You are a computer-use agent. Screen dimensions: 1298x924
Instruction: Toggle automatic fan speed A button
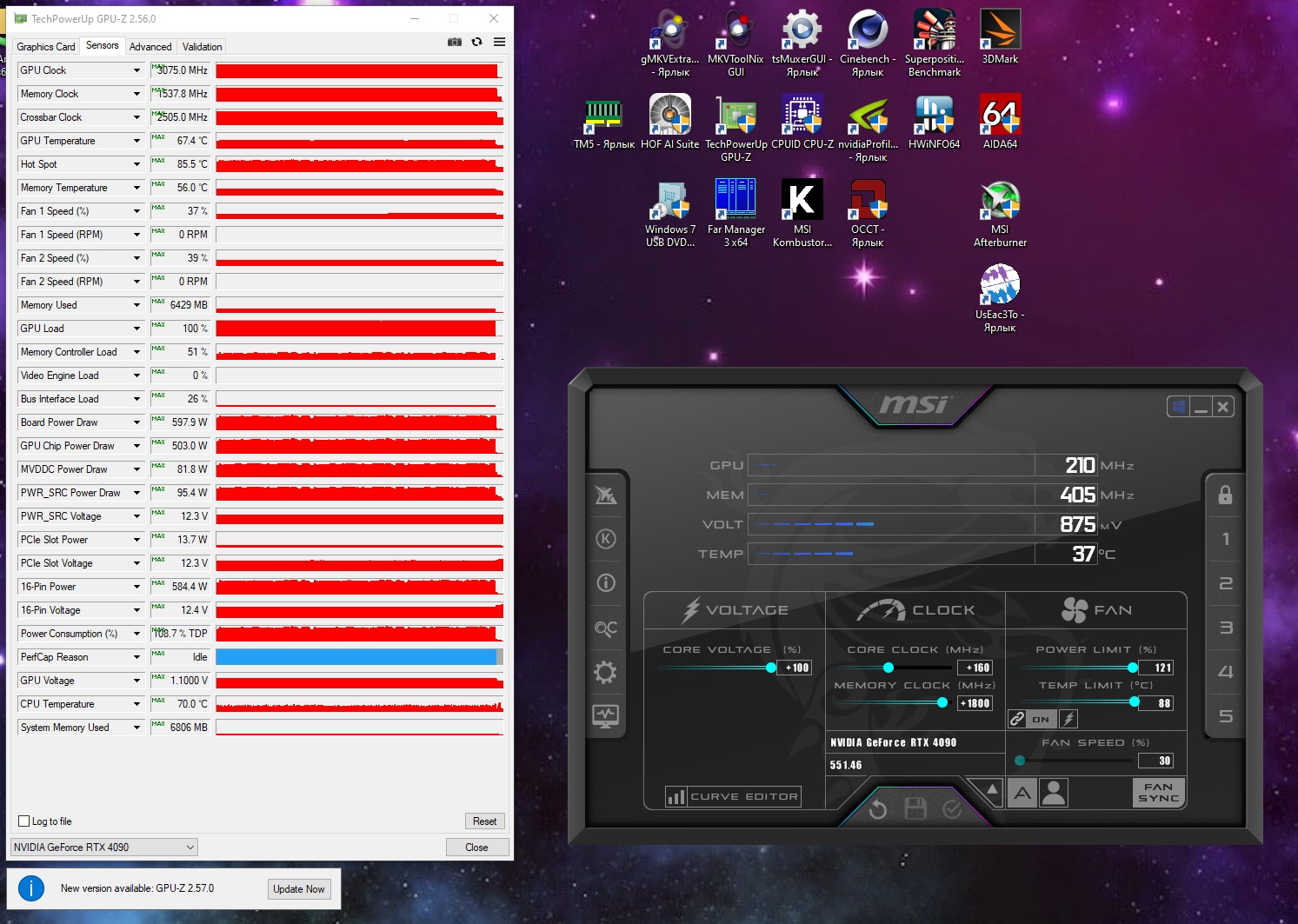coord(1022,793)
